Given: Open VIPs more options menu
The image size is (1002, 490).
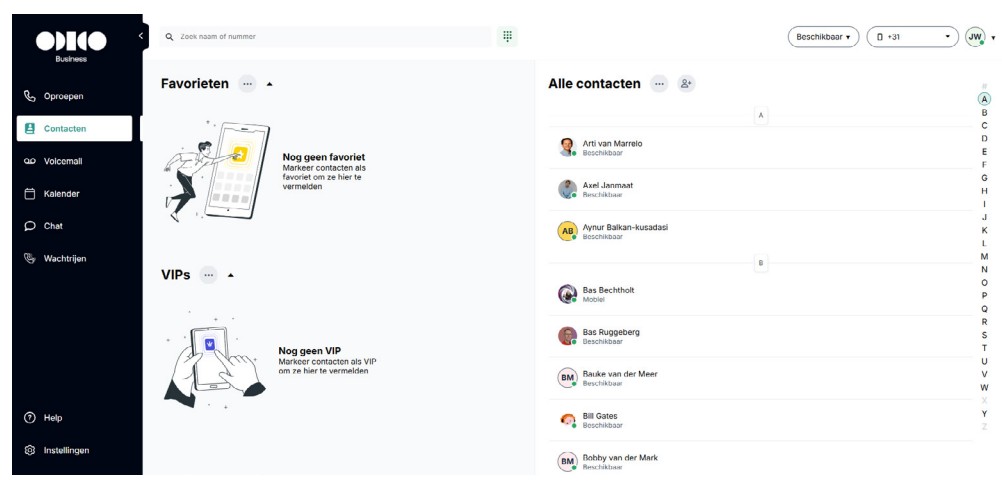Looking at the screenshot, I should pos(208,275).
